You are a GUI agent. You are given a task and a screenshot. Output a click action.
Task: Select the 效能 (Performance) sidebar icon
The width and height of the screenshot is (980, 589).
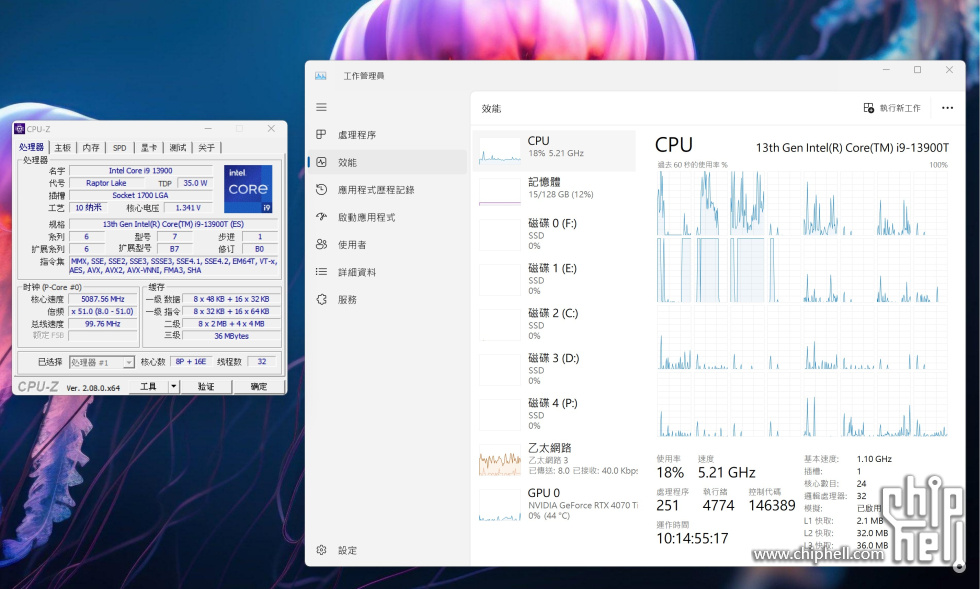pyautogui.click(x=321, y=162)
